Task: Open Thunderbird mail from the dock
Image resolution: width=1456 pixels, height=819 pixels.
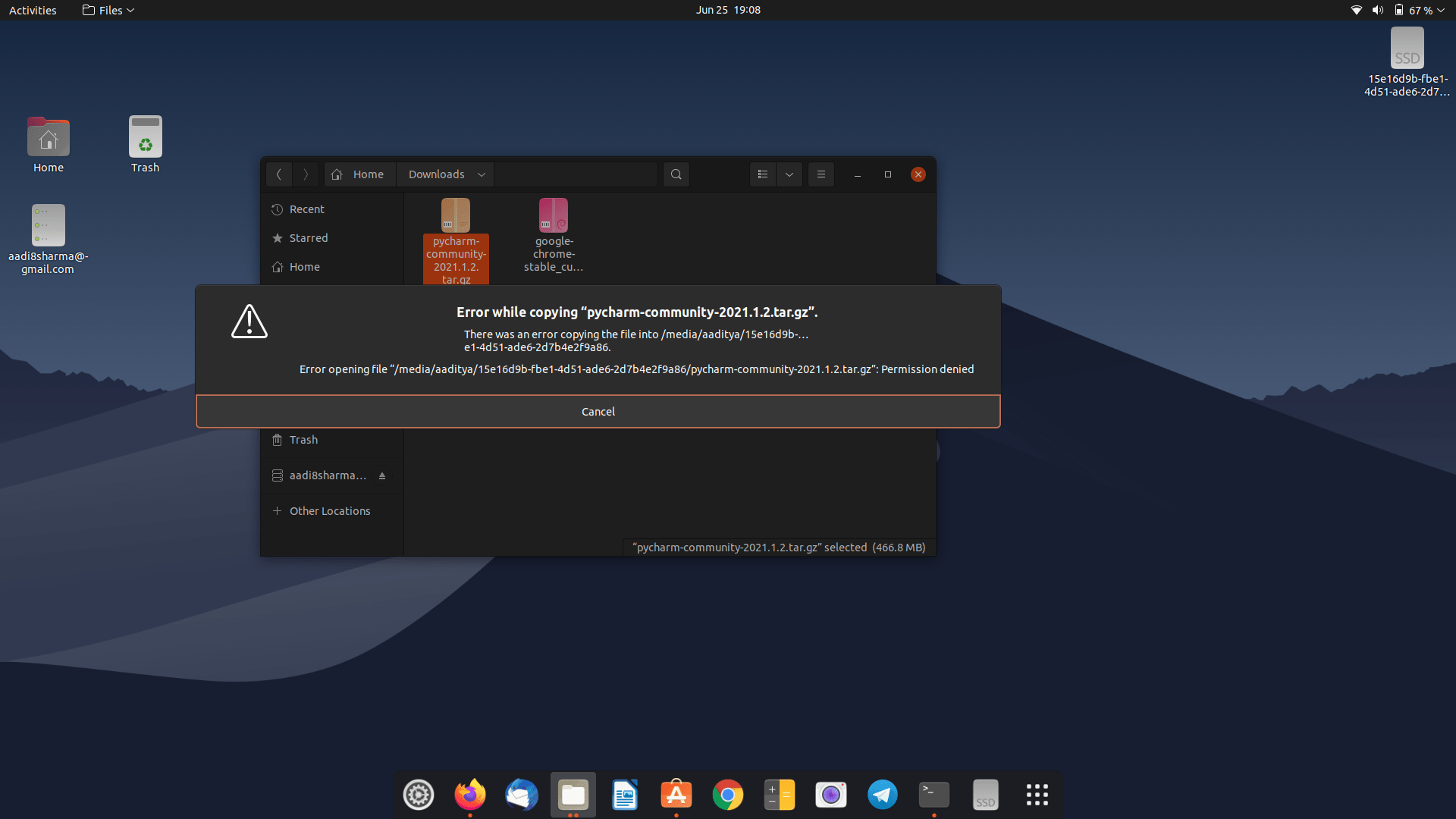Action: (x=521, y=795)
